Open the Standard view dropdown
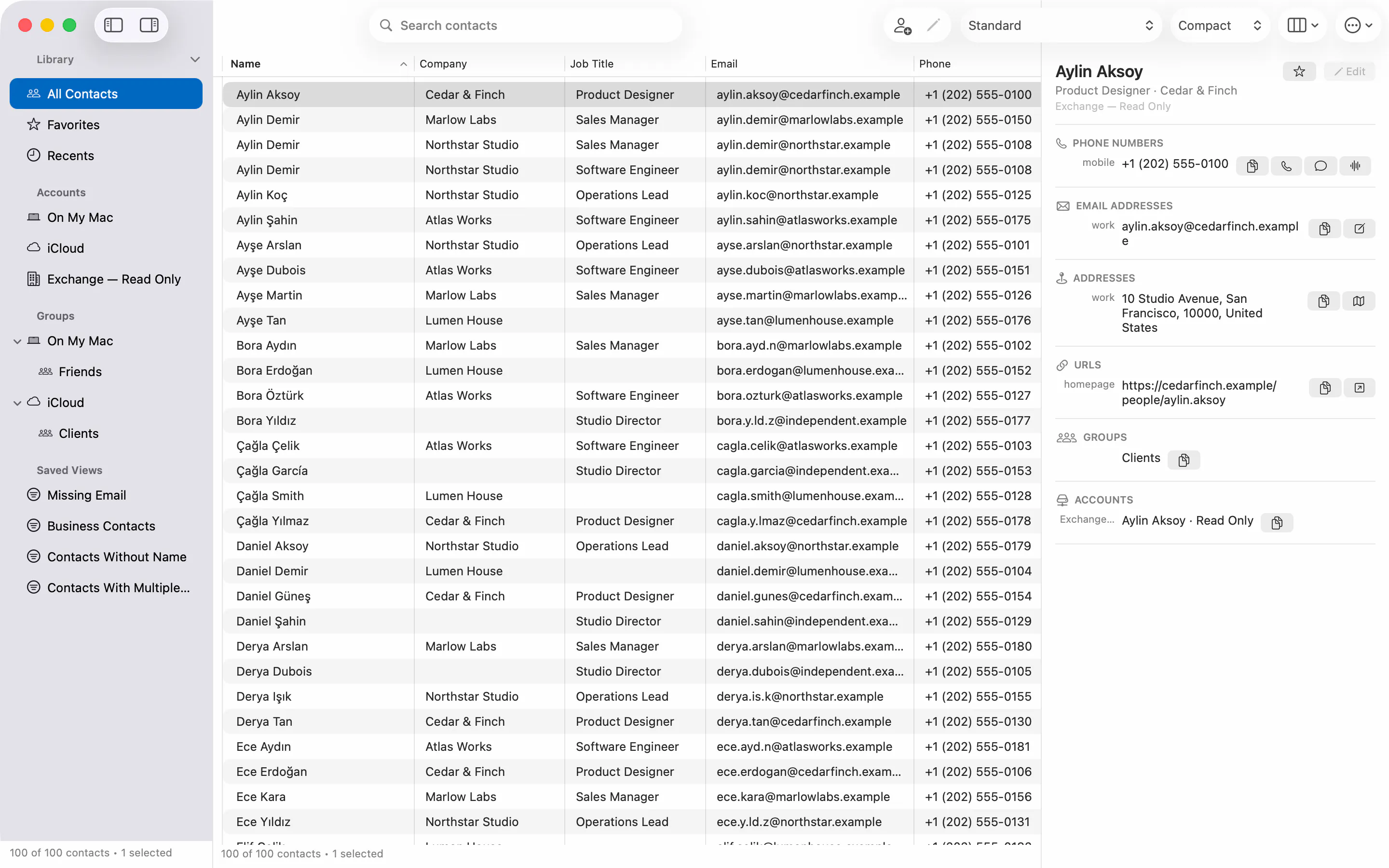1389x868 pixels. point(1061,25)
